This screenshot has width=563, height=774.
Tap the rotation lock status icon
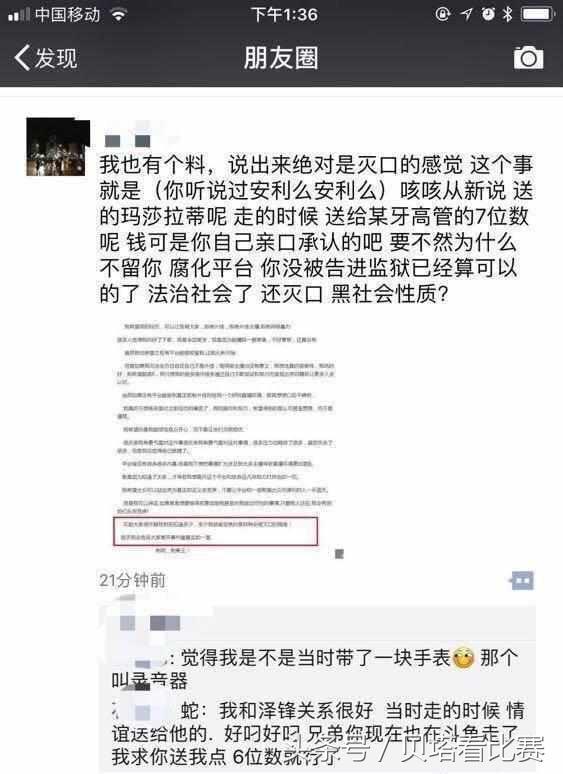tap(443, 14)
